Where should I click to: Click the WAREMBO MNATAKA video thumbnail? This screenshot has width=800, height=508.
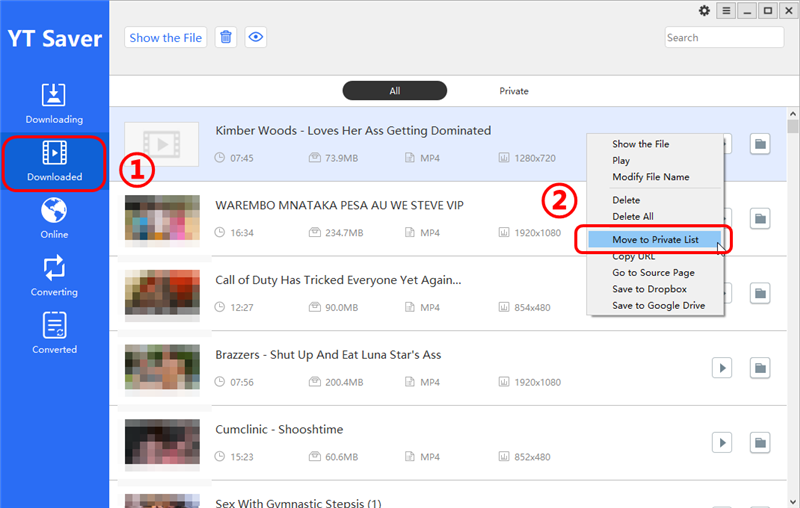point(162,218)
